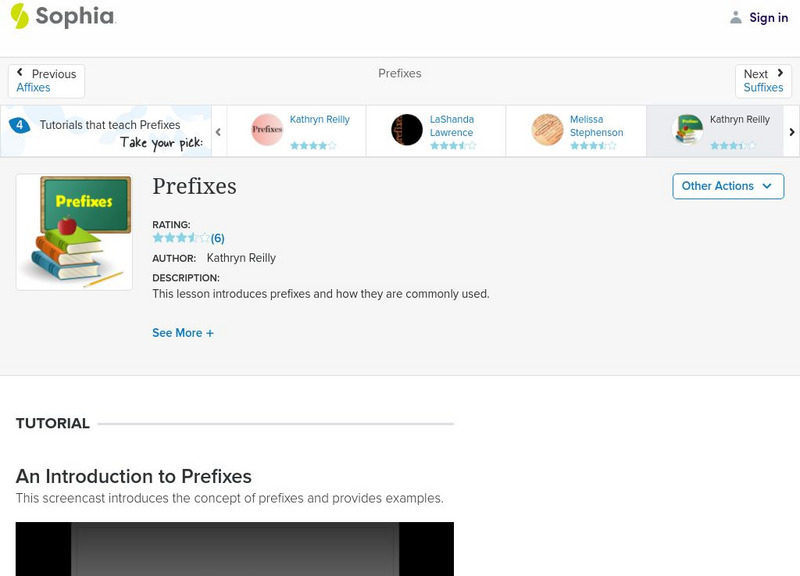The image size is (800, 576).
Task: Open the (6) ratings count link
Action: click(x=217, y=238)
